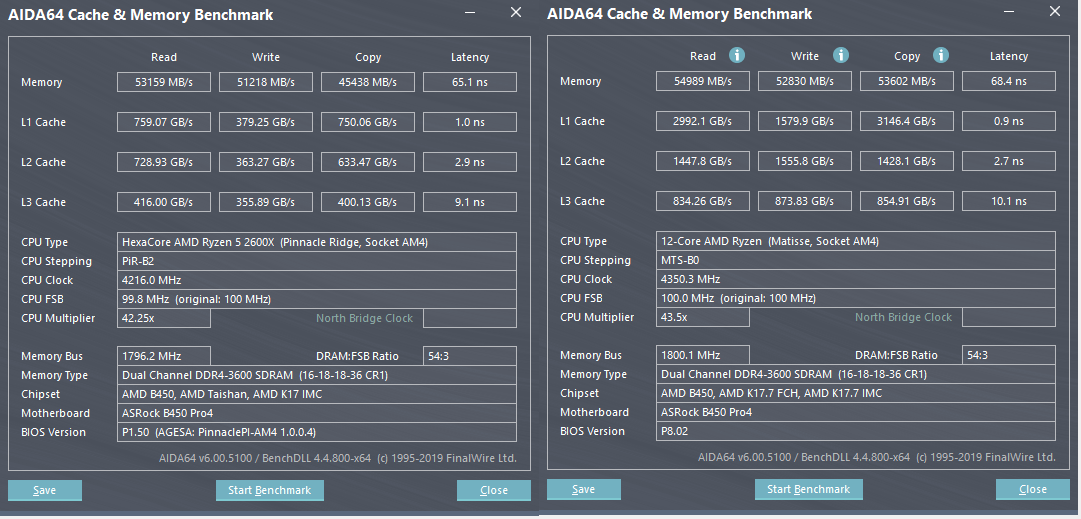Select L1 Cache Read value 2992.1 GB/s

click(703, 121)
